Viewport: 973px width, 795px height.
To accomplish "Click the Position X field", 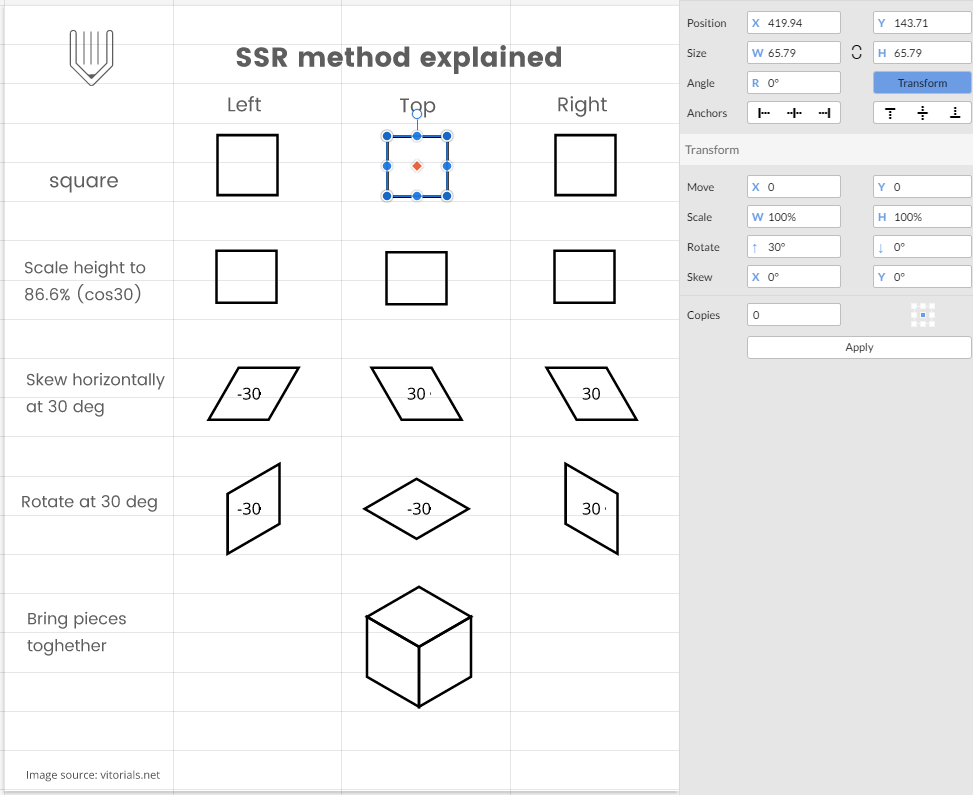I will pos(794,23).
